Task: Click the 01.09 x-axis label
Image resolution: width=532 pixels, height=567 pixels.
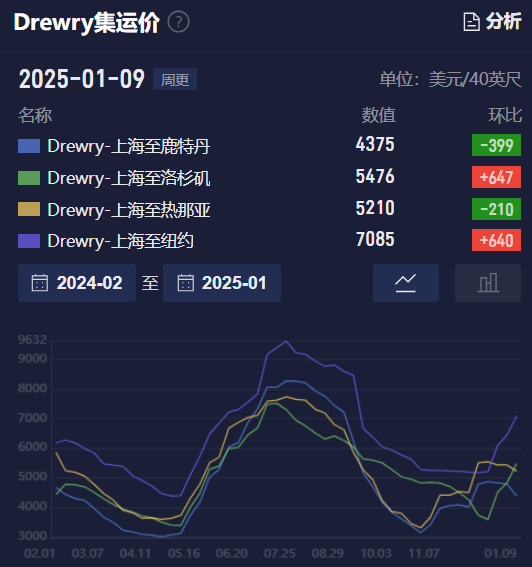Action: click(x=501, y=553)
